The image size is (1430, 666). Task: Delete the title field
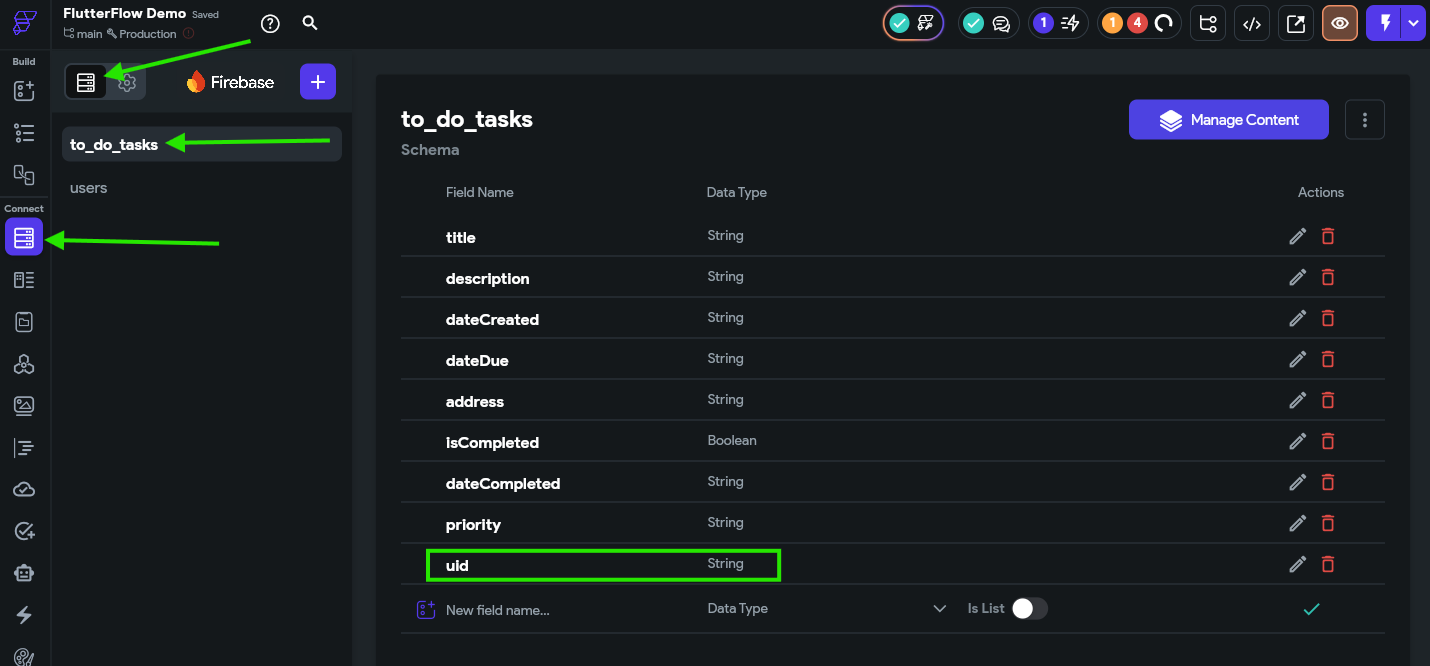(x=1328, y=236)
